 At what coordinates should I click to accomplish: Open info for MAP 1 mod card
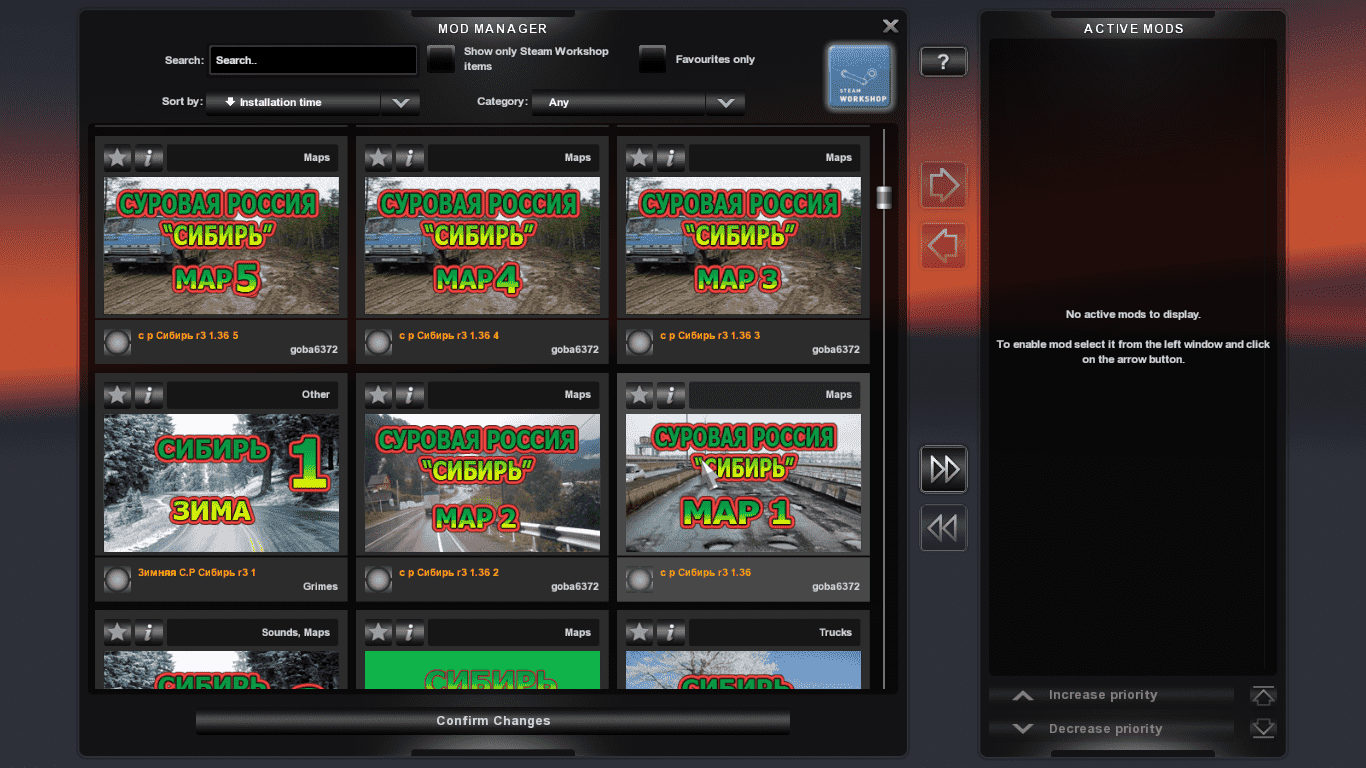coord(670,394)
